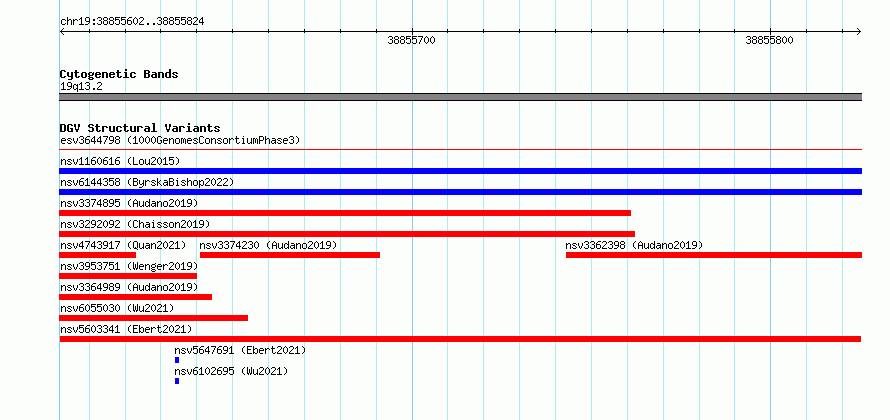Click the small blue nsv5647691 marker
Image resolution: width=890 pixels, height=420 pixels.
point(177,360)
